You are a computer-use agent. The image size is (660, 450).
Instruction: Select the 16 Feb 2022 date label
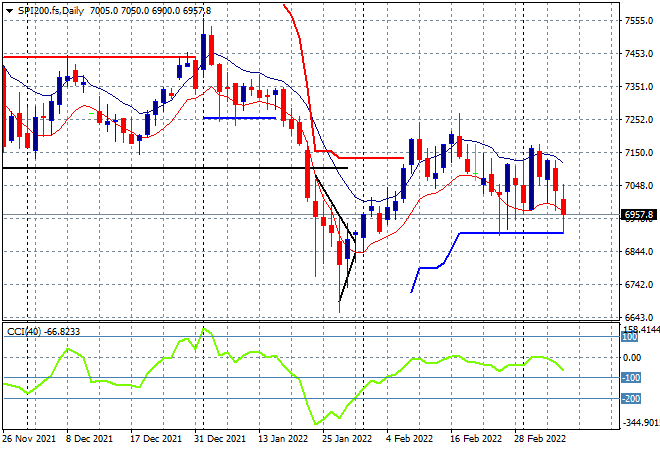pyautogui.click(x=476, y=439)
